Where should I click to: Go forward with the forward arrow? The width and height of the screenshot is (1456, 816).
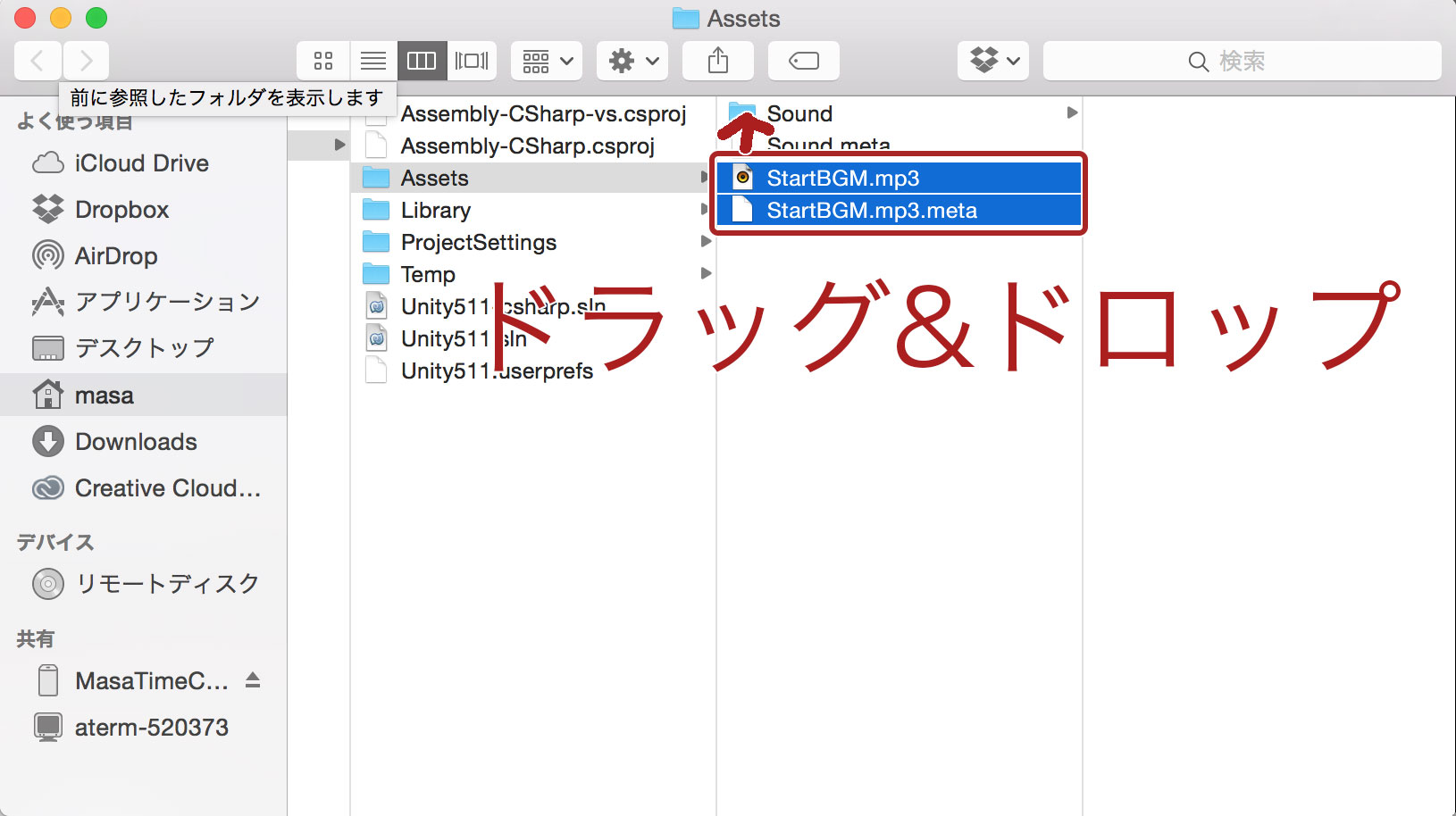[86, 61]
